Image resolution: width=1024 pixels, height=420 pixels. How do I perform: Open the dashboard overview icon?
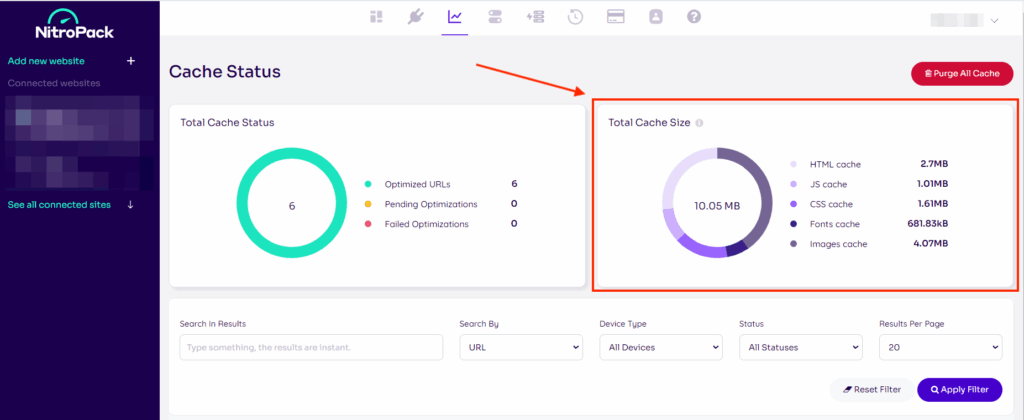click(376, 17)
